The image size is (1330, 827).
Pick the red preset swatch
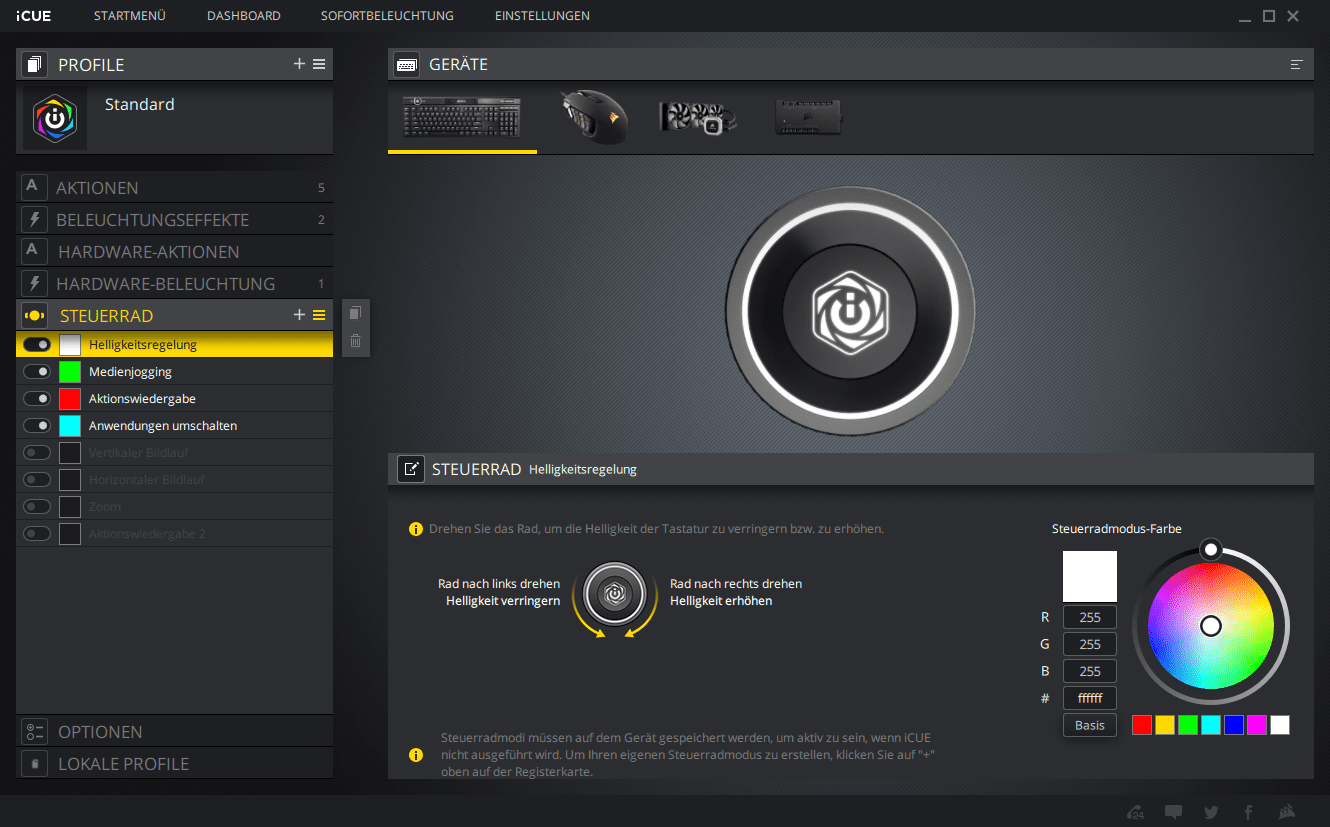point(1142,725)
